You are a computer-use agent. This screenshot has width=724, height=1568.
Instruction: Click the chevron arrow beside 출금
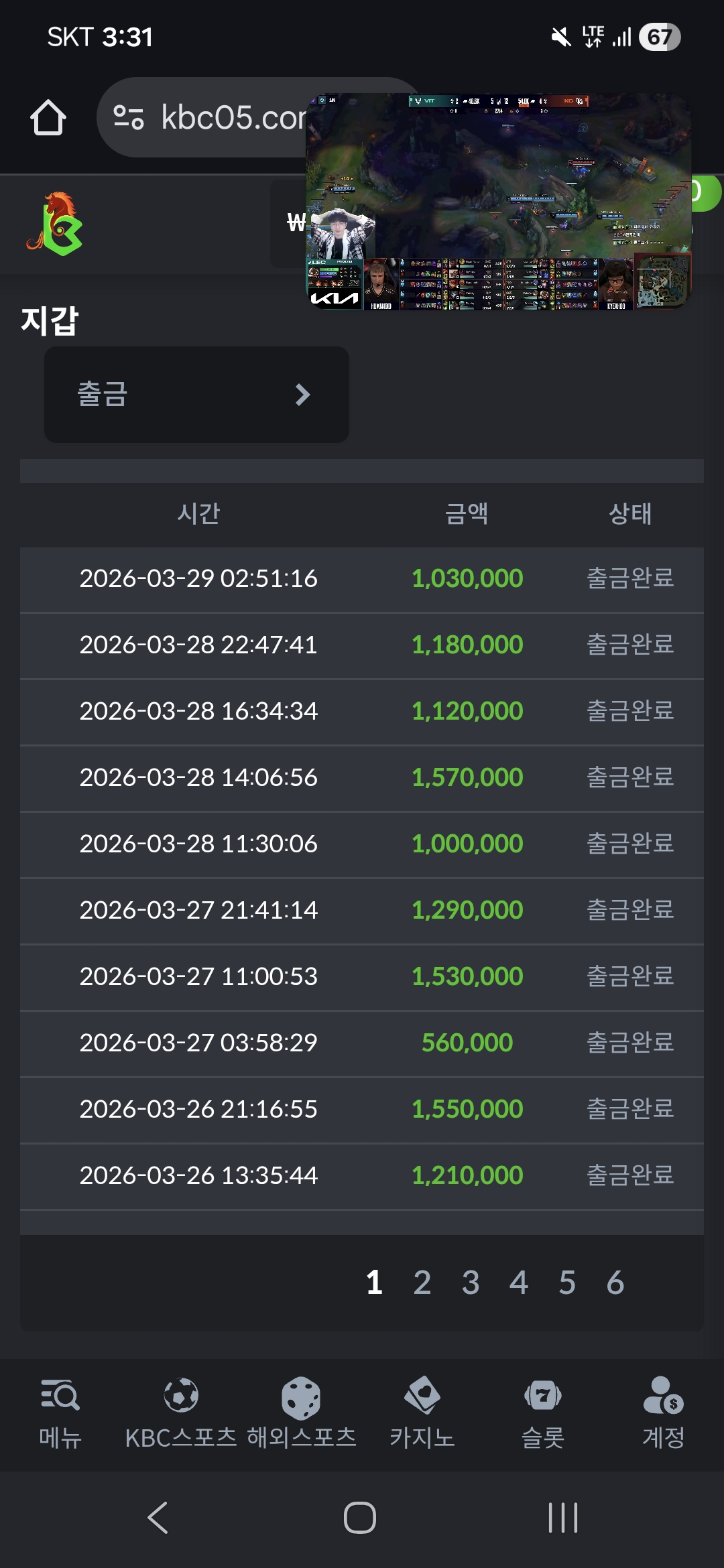click(303, 395)
